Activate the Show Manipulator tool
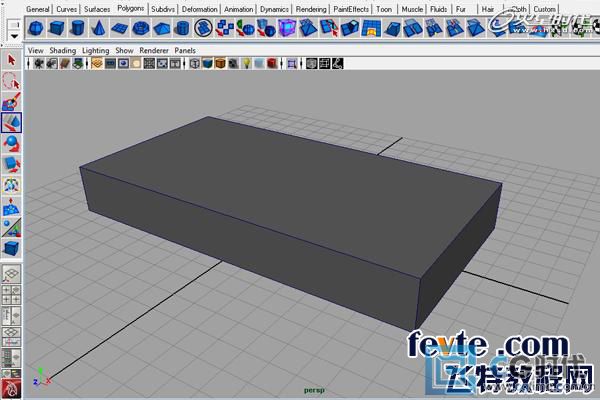Viewport: 600px width, 400px height. click(11, 227)
